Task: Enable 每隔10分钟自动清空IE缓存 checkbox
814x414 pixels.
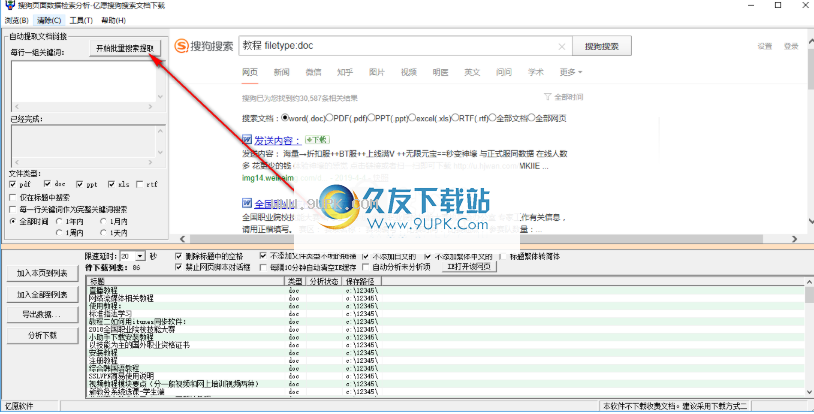Action: tap(263, 268)
